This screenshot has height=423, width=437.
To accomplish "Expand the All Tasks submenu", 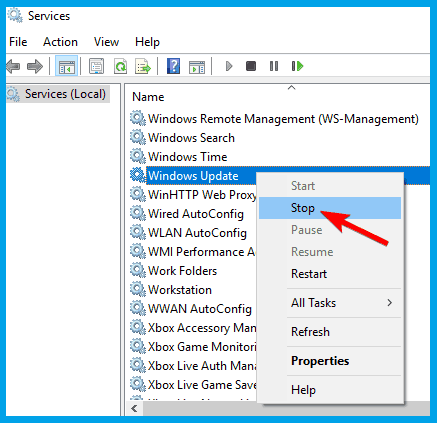I will [330, 303].
